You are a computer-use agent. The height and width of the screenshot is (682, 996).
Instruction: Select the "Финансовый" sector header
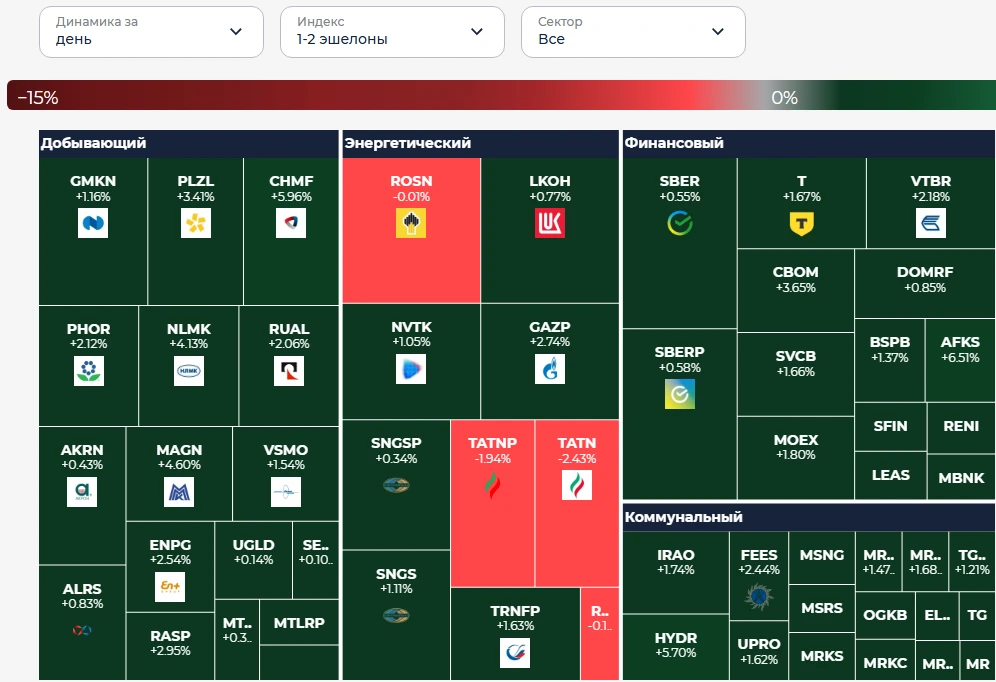[809, 144]
